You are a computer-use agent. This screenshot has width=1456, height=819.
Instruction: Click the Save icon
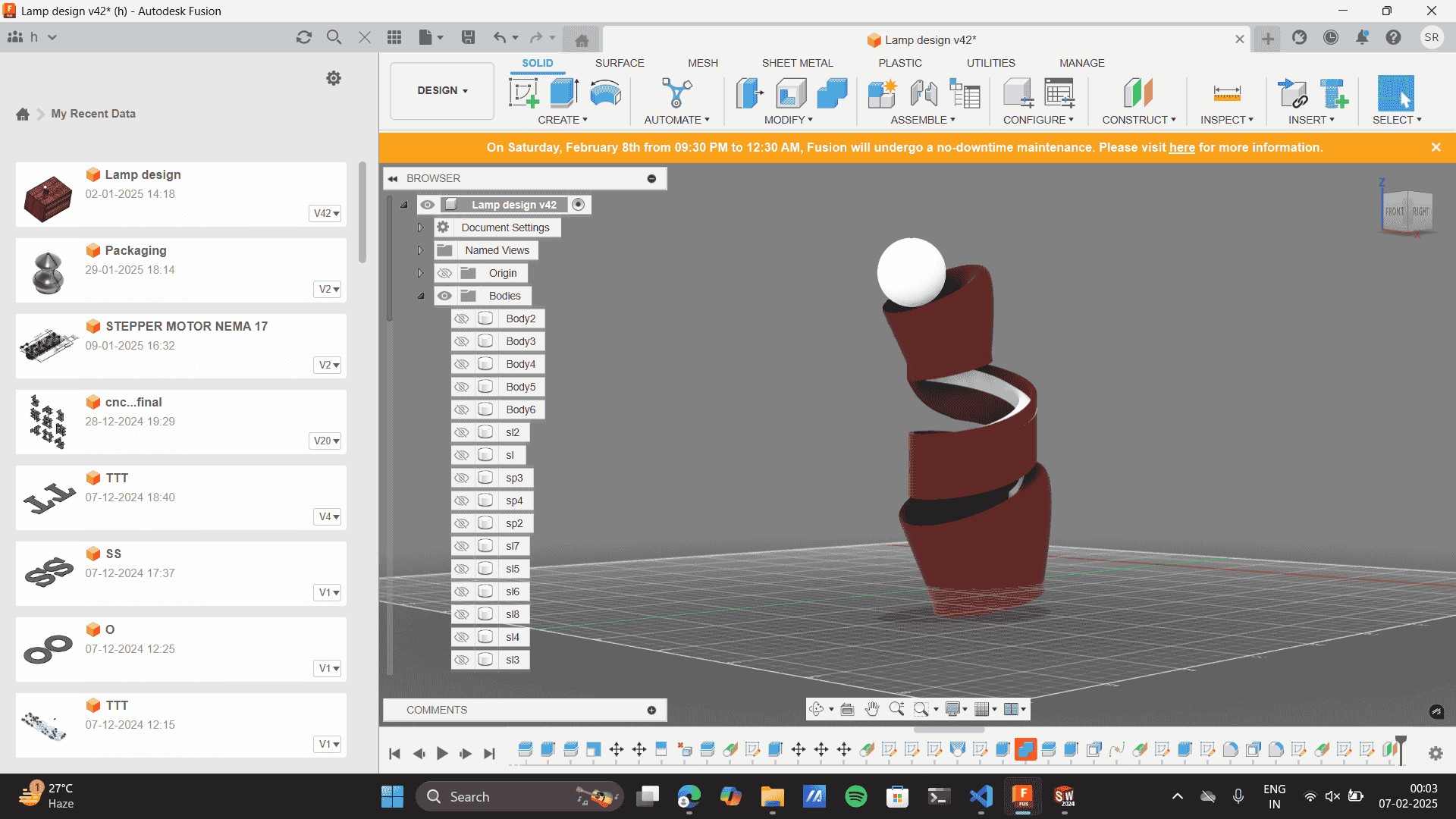point(468,37)
